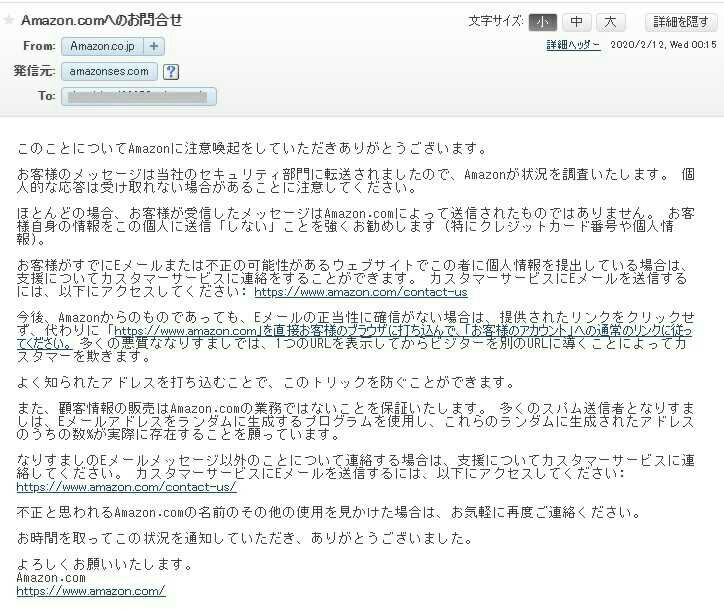Click the date 2020/2/12, Wed 00:15
The width and height of the screenshot is (724, 611).
point(663,45)
